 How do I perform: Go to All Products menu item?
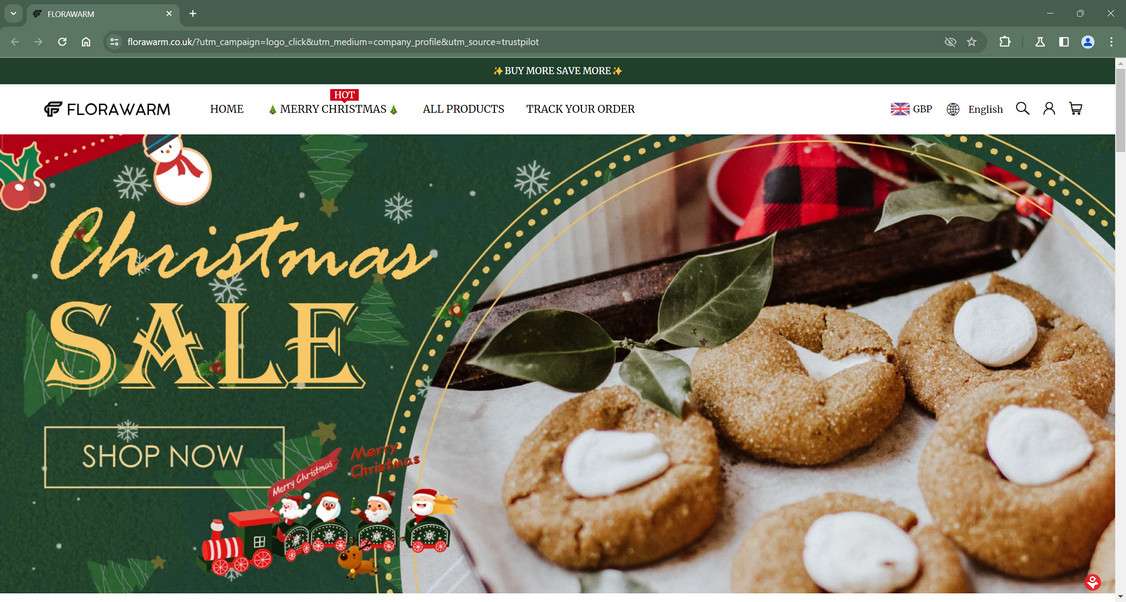click(x=463, y=109)
